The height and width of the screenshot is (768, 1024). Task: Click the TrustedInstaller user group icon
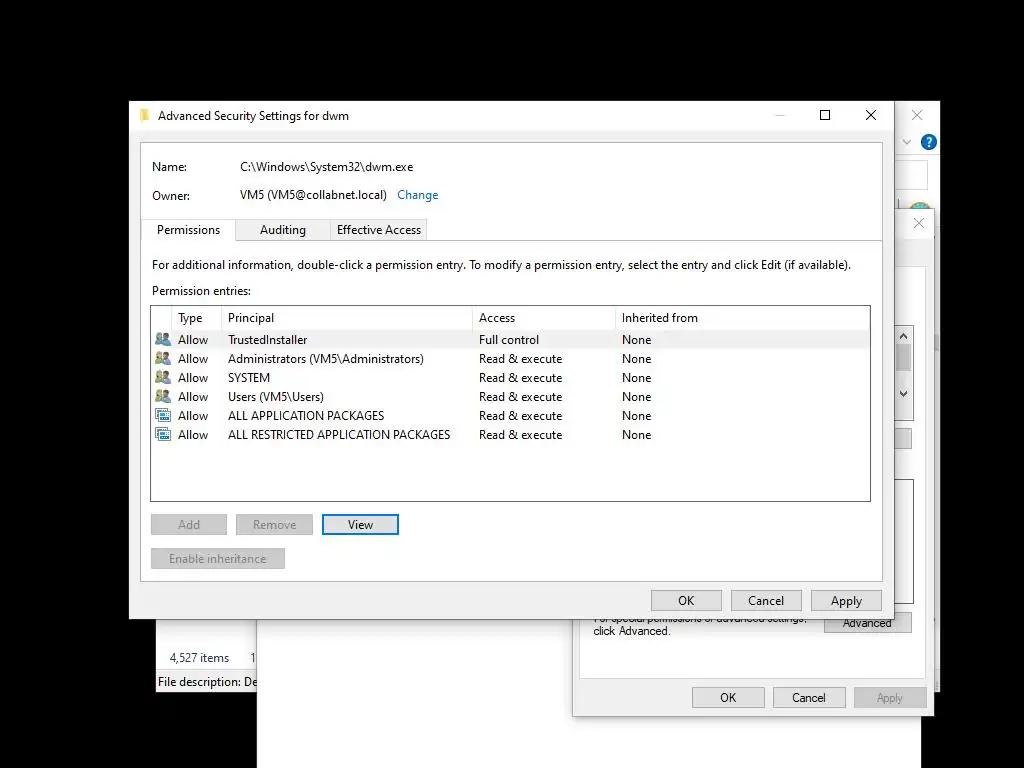[x=163, y=340]
